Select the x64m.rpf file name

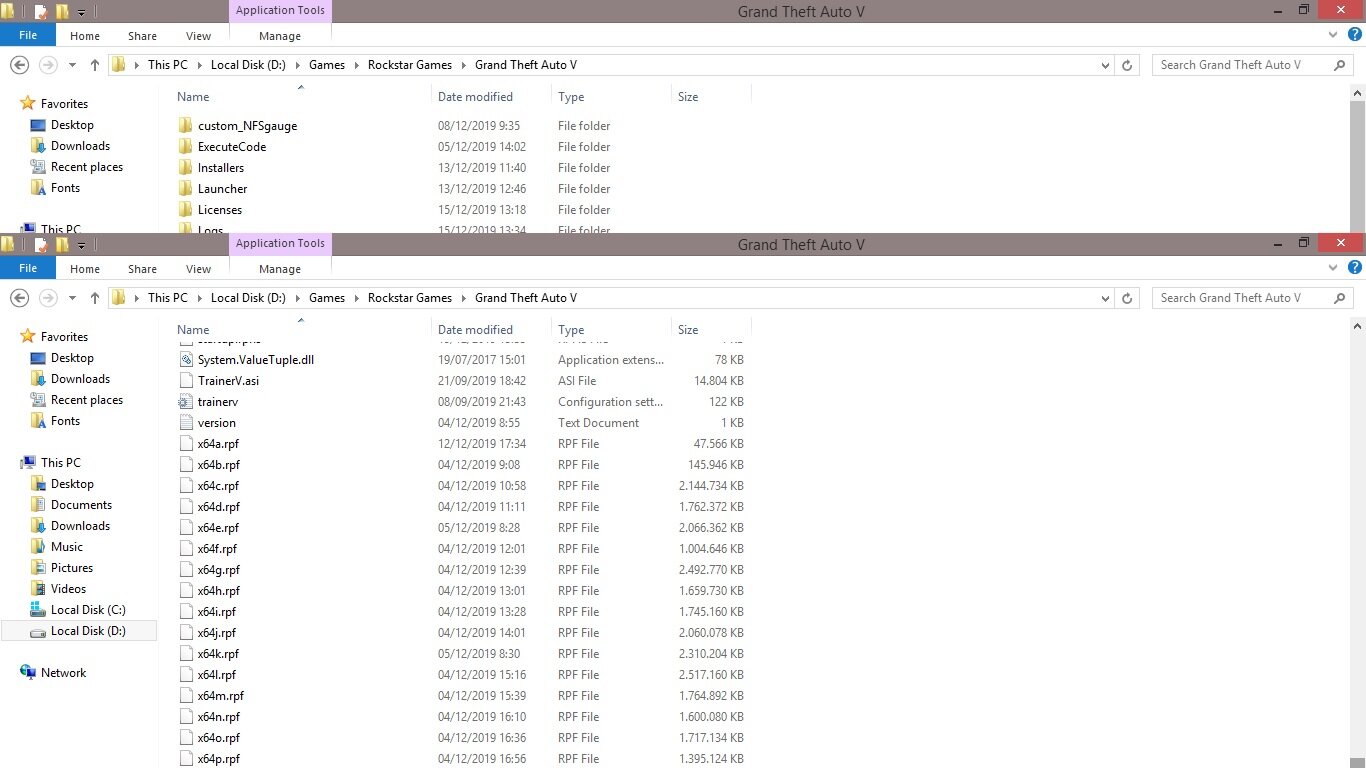click(221, 696)
